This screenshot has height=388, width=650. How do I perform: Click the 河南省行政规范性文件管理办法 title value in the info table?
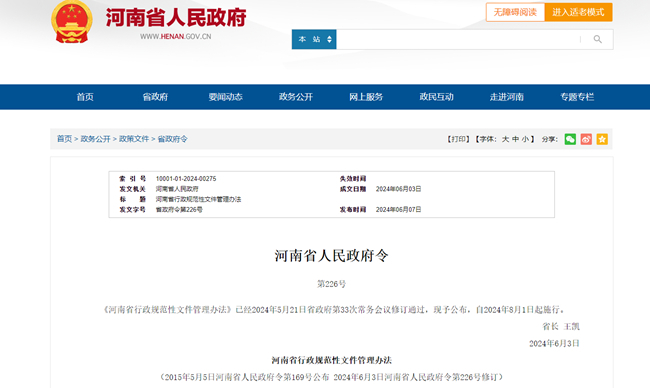[198, 199]
